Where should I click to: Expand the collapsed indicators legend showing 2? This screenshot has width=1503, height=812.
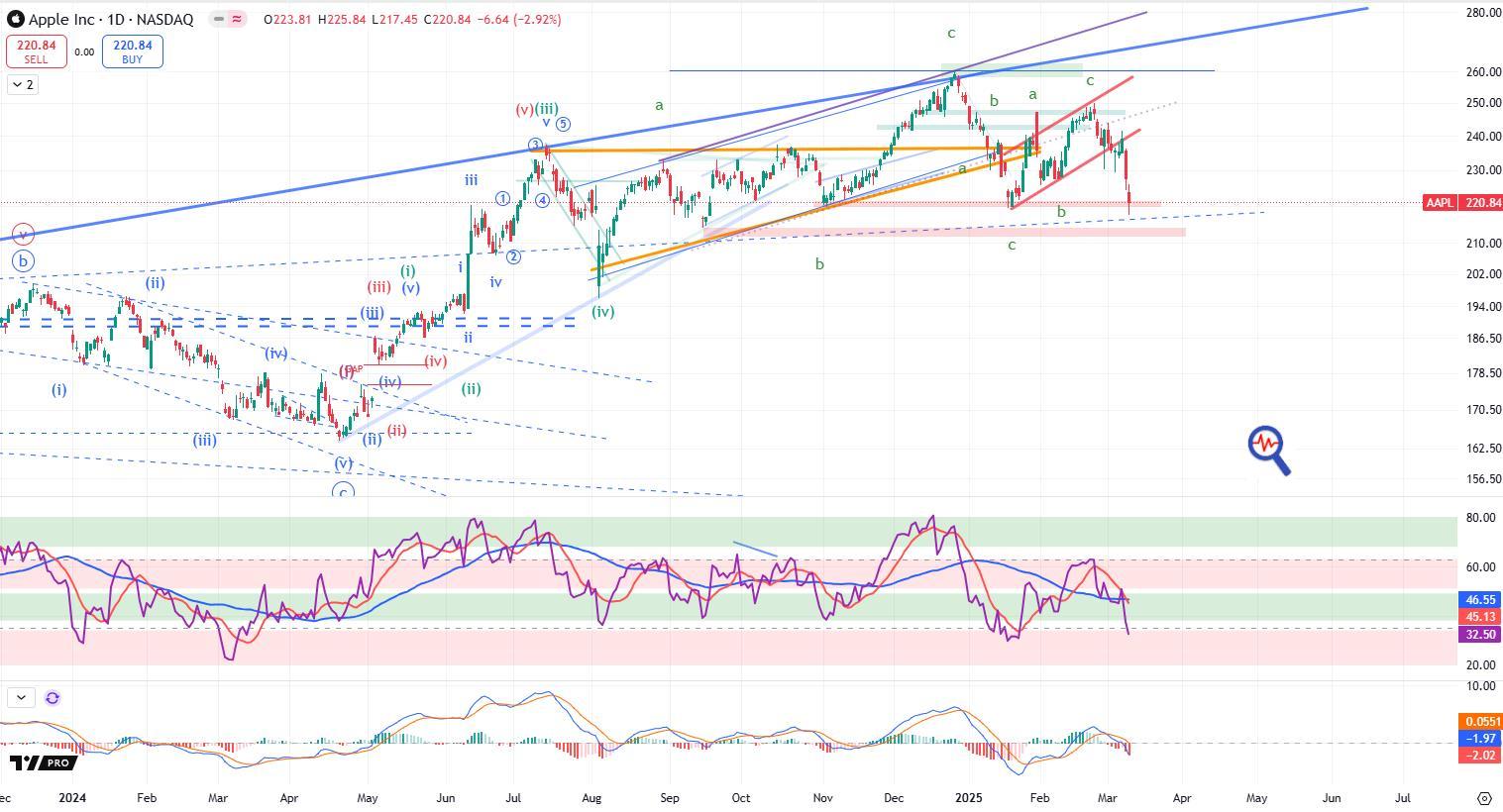click(x=22, y=84)
